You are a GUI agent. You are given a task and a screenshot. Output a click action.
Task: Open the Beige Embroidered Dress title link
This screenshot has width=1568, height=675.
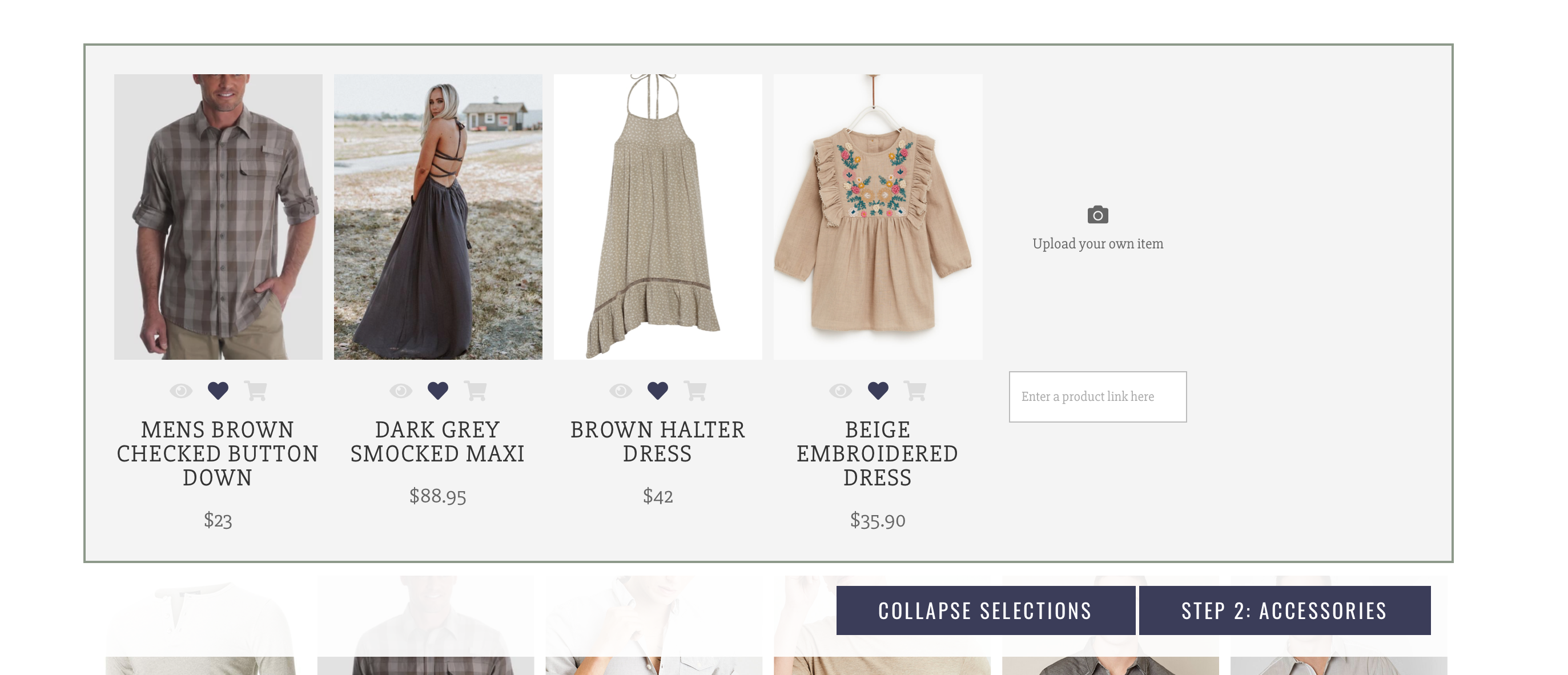(877, 453)
